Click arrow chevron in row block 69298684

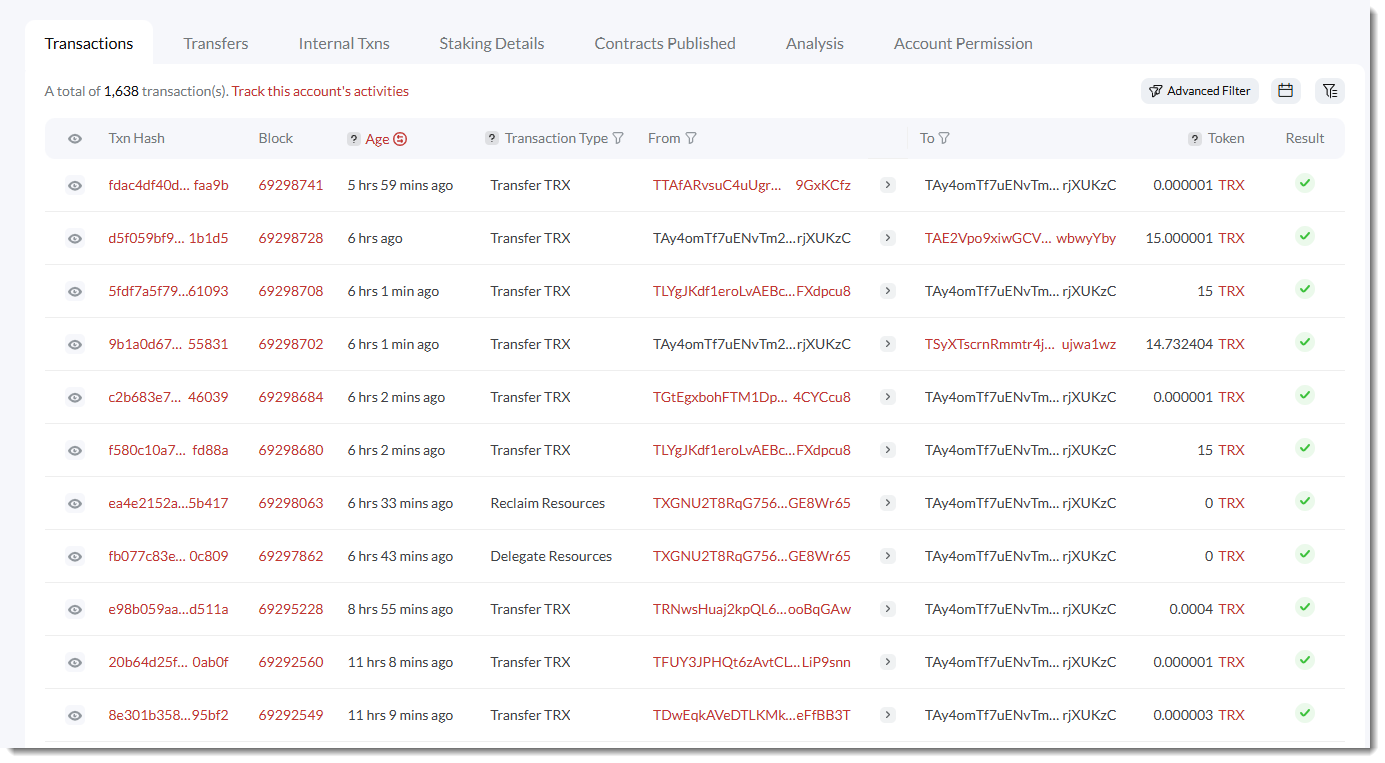click(x=887, y=397)
